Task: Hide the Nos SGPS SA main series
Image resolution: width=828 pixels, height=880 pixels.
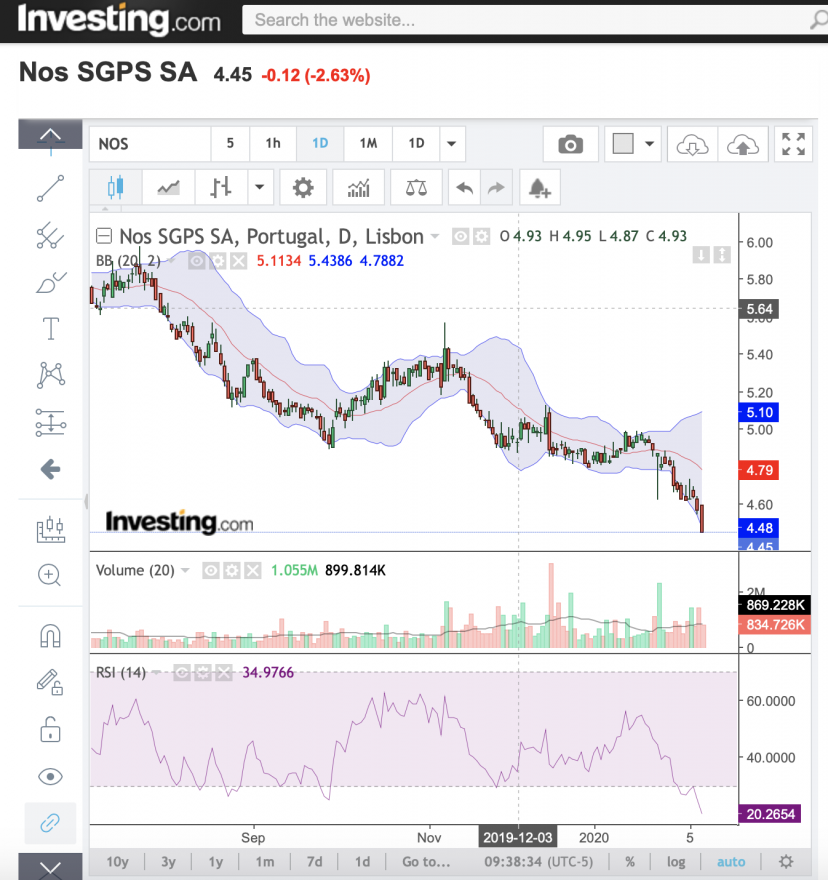Action: 460,236
